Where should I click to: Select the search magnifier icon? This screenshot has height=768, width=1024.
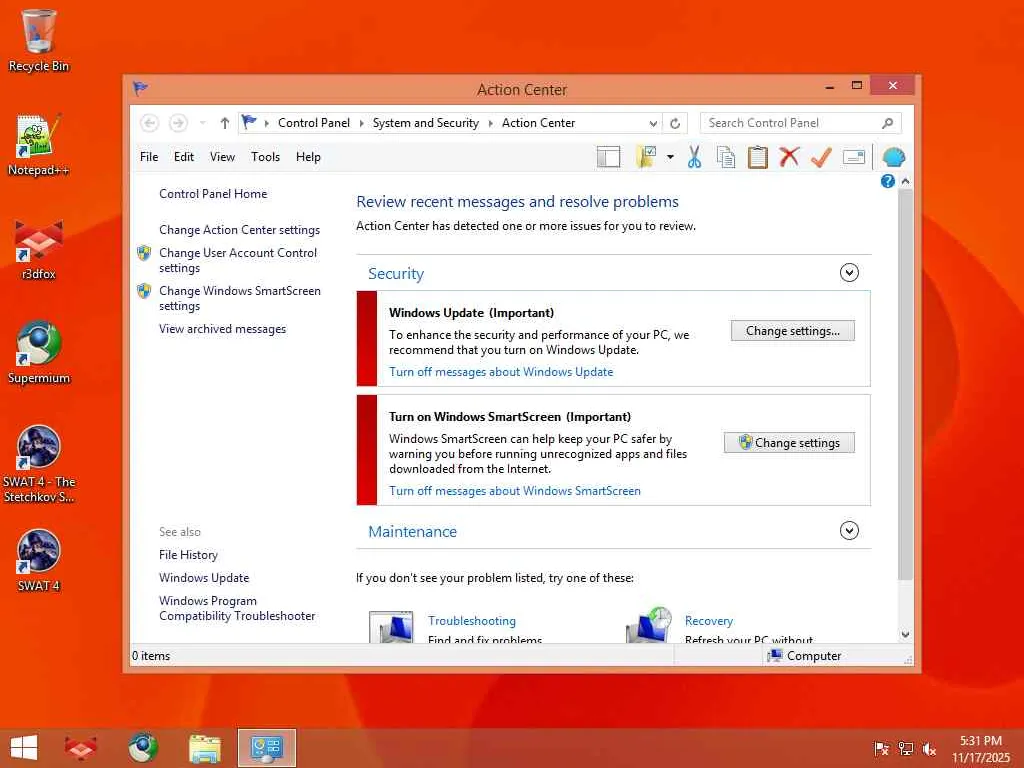(x=888, y=123)
